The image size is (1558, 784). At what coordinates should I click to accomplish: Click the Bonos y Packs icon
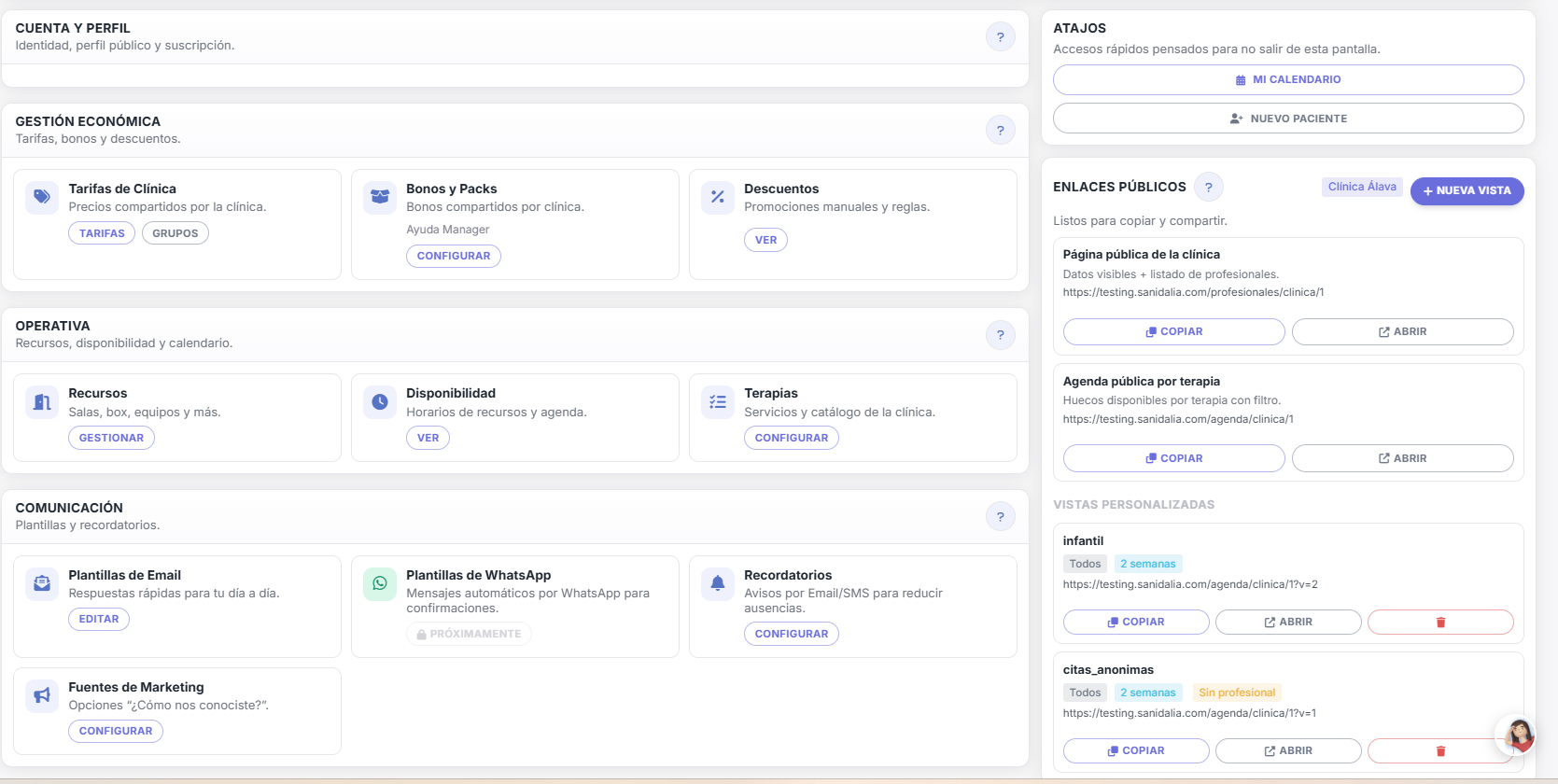pyautogui.click(x=380, y=197)
